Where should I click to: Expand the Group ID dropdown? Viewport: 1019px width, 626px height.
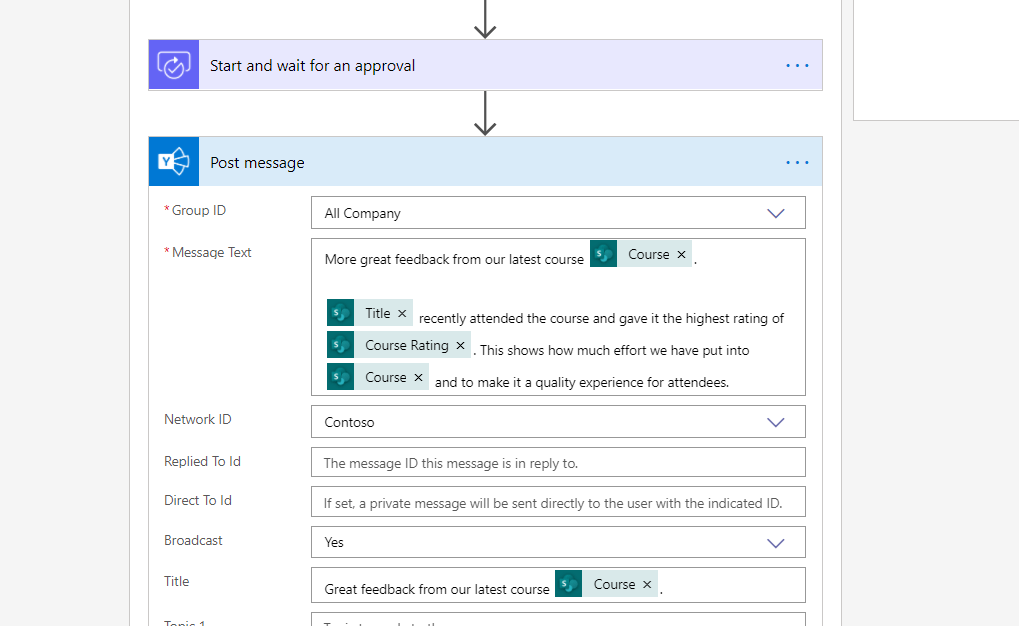775,213
